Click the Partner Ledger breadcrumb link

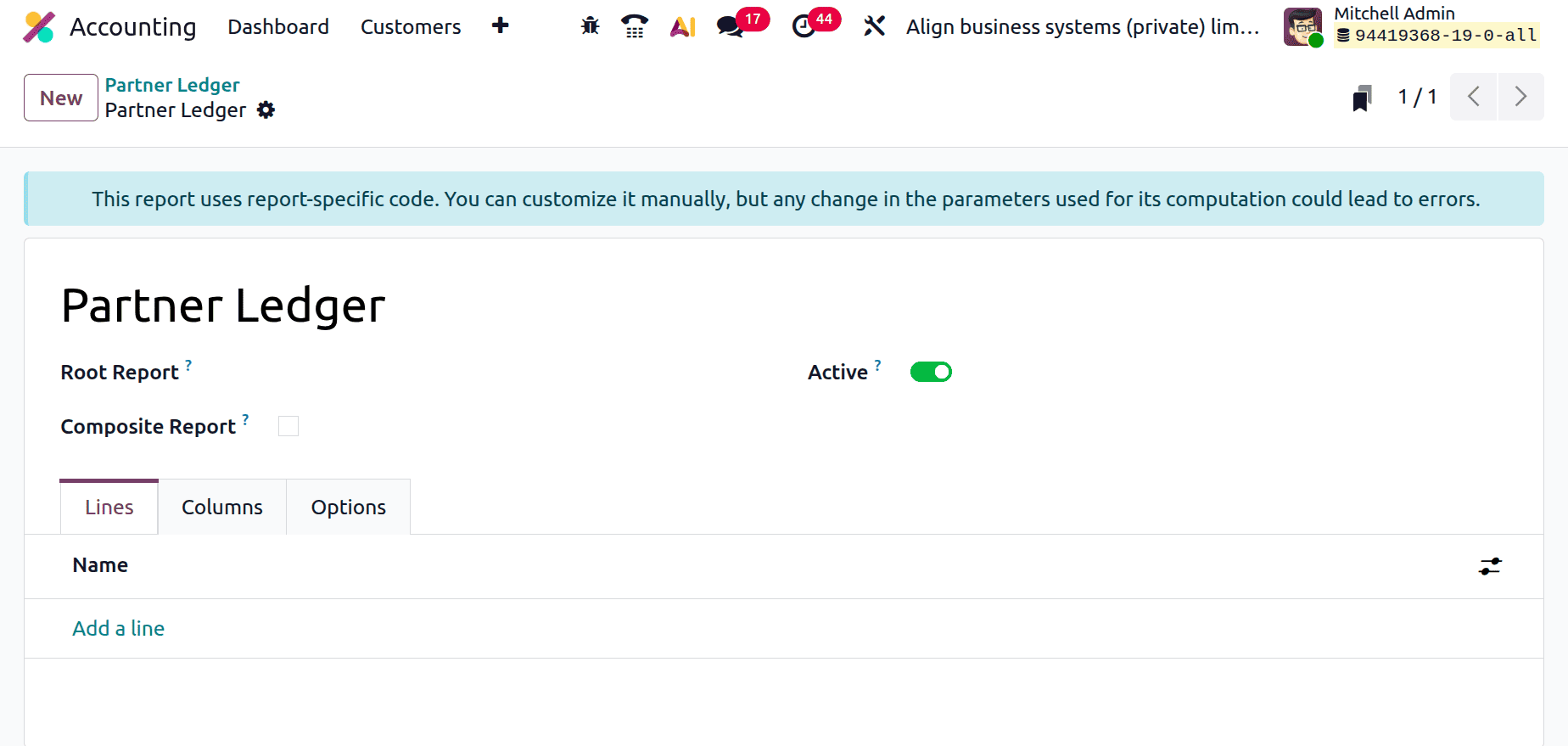point(172,85)
